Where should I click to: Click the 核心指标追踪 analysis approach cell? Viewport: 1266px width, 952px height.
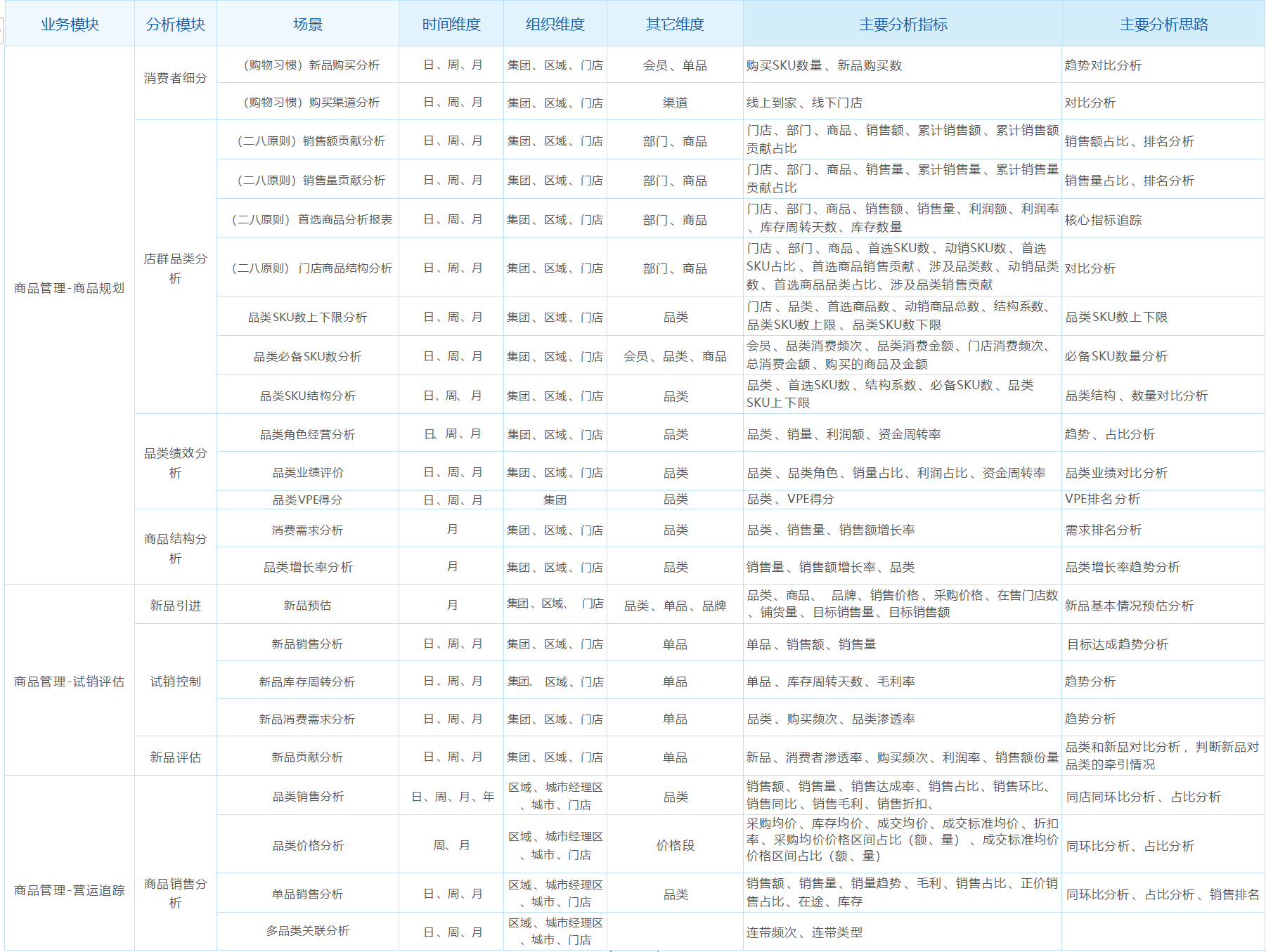[1103, 220]
